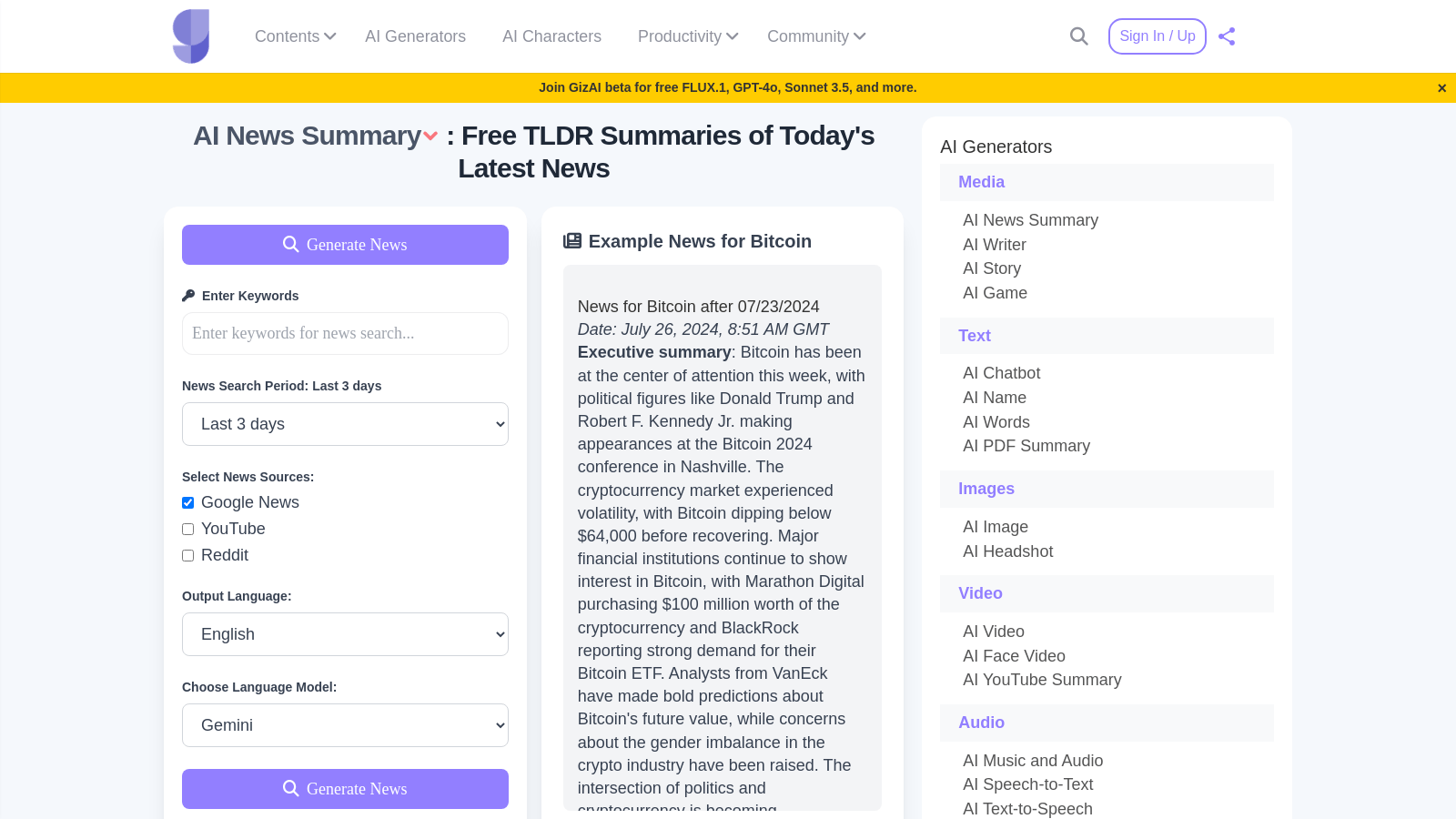Screen dimensions: 1456x819
Task: Click the Sign In / Up button
Action: point(1158,36)
